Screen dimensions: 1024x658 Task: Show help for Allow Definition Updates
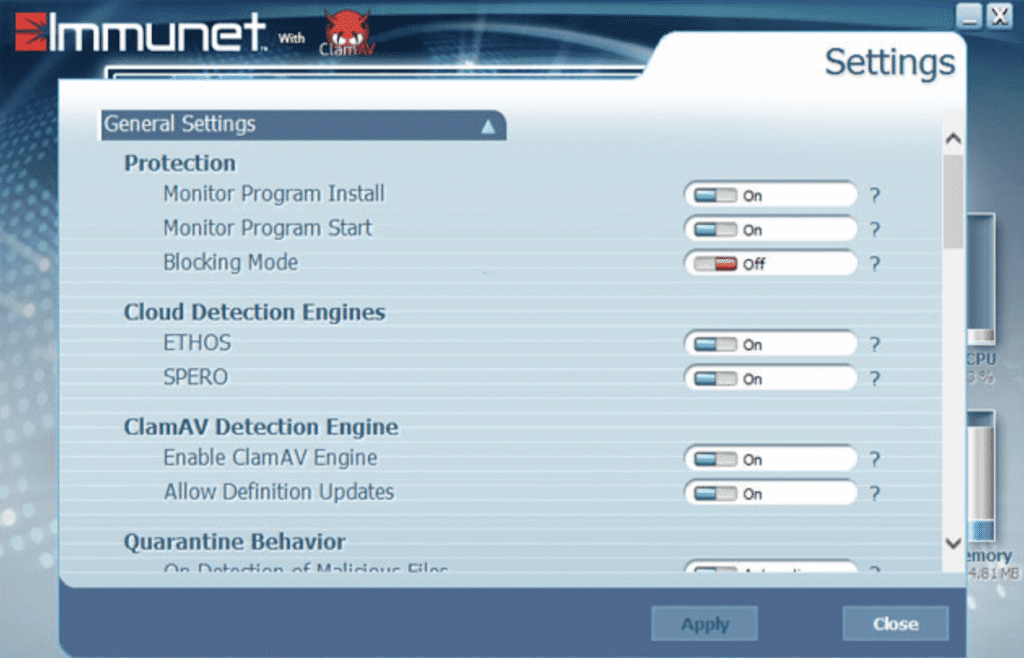pyautogui.click(x=874, y=494)
